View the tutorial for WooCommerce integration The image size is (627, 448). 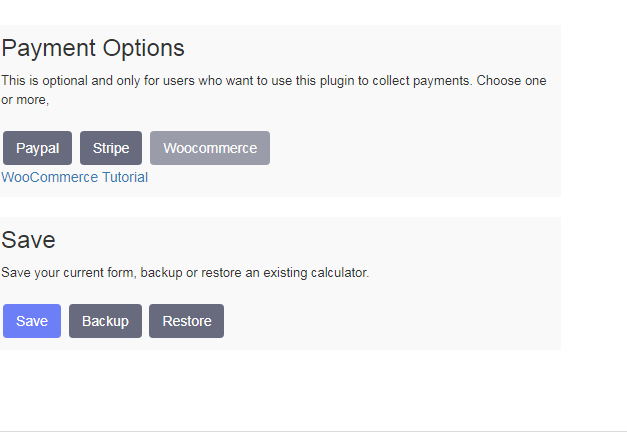click(74, 177)
